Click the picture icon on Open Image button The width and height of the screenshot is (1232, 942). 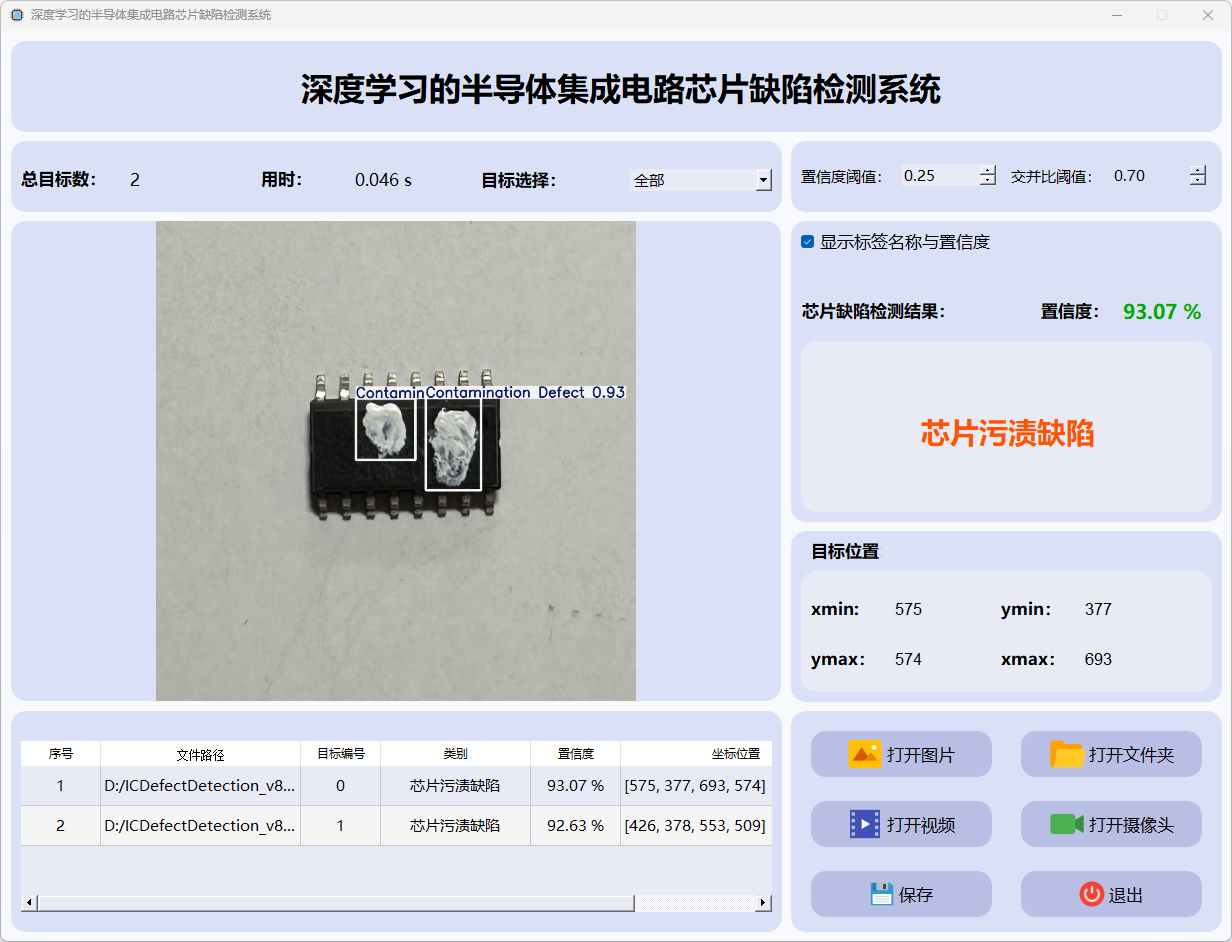864,754
